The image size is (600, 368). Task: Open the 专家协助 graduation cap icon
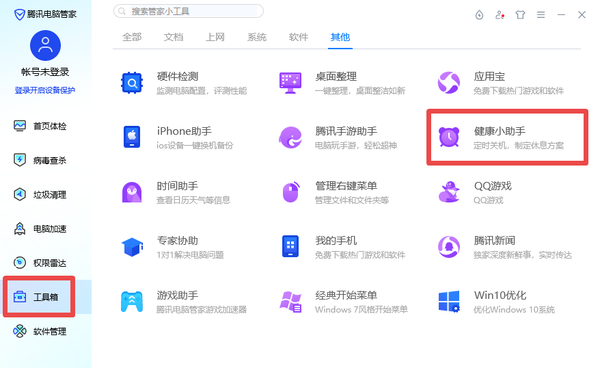coord(132,247)
